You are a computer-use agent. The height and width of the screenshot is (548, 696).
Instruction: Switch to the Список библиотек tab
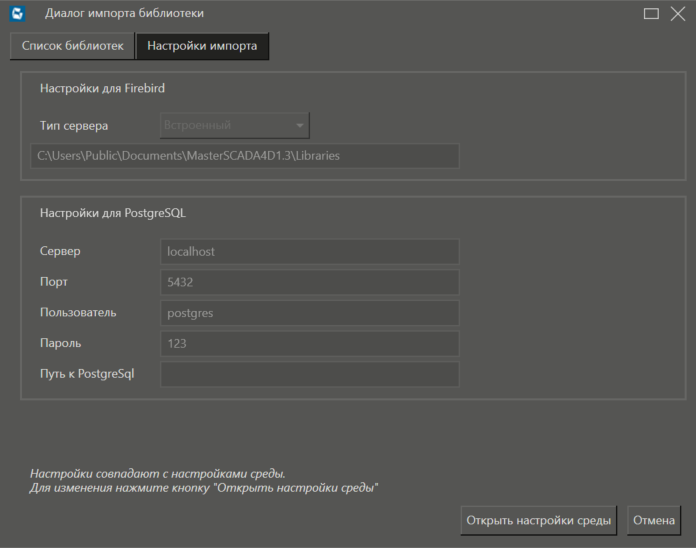[72, 46]
